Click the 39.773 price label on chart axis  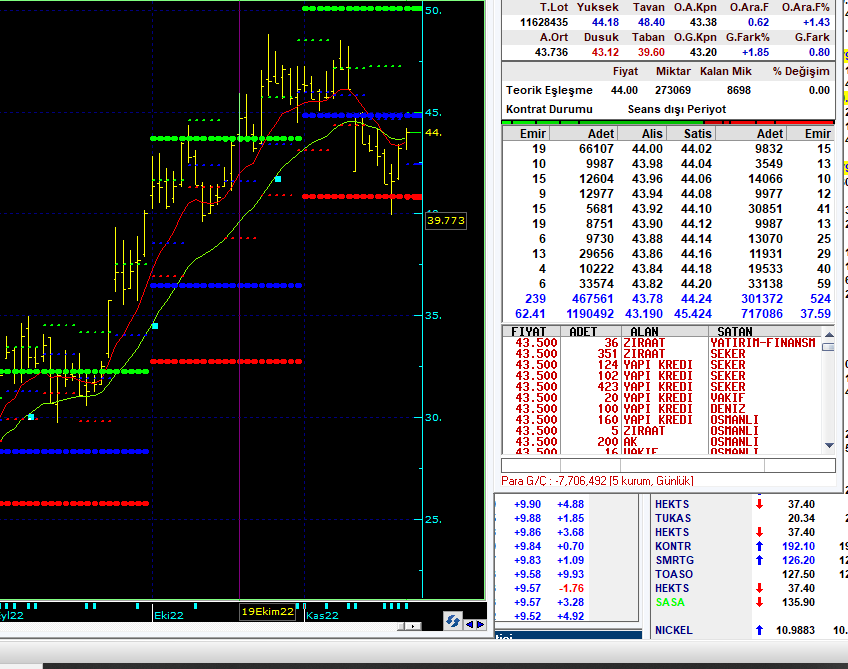(446, 221)
